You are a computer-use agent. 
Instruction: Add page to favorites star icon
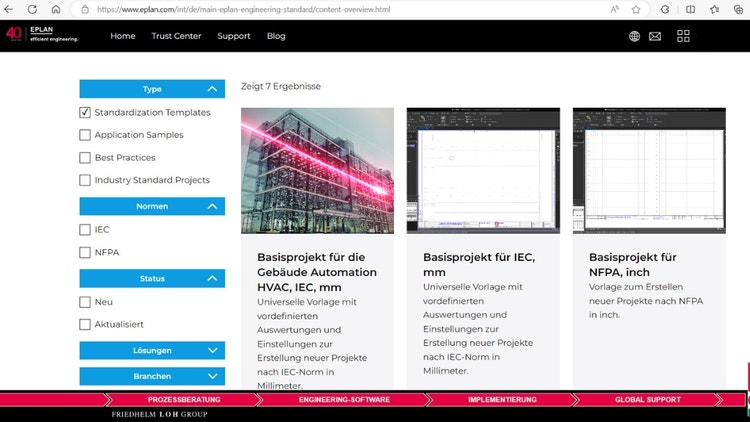636,9
